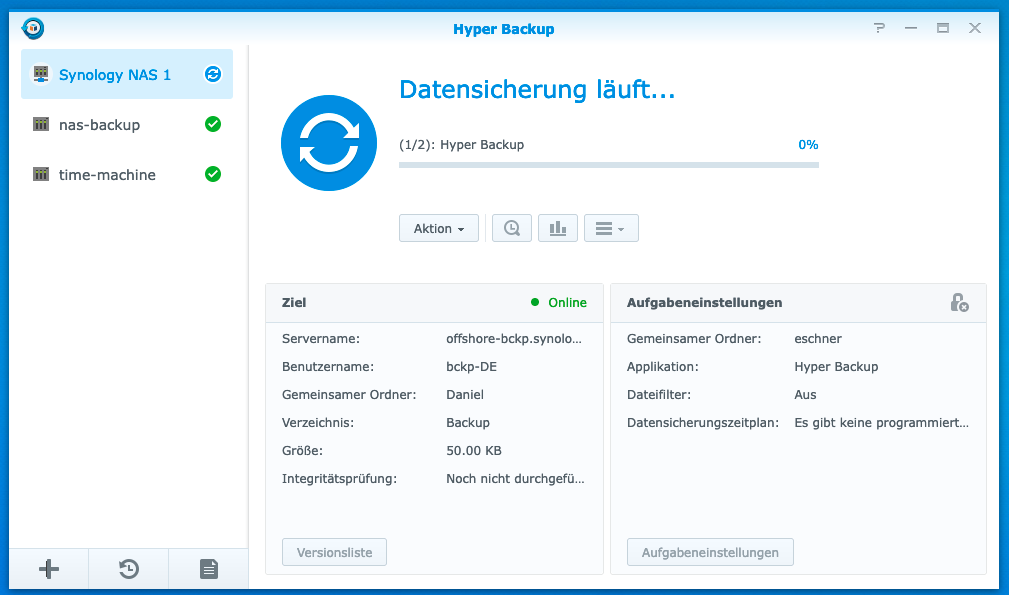Select the Synology NAS 1 task

(115, 75)
